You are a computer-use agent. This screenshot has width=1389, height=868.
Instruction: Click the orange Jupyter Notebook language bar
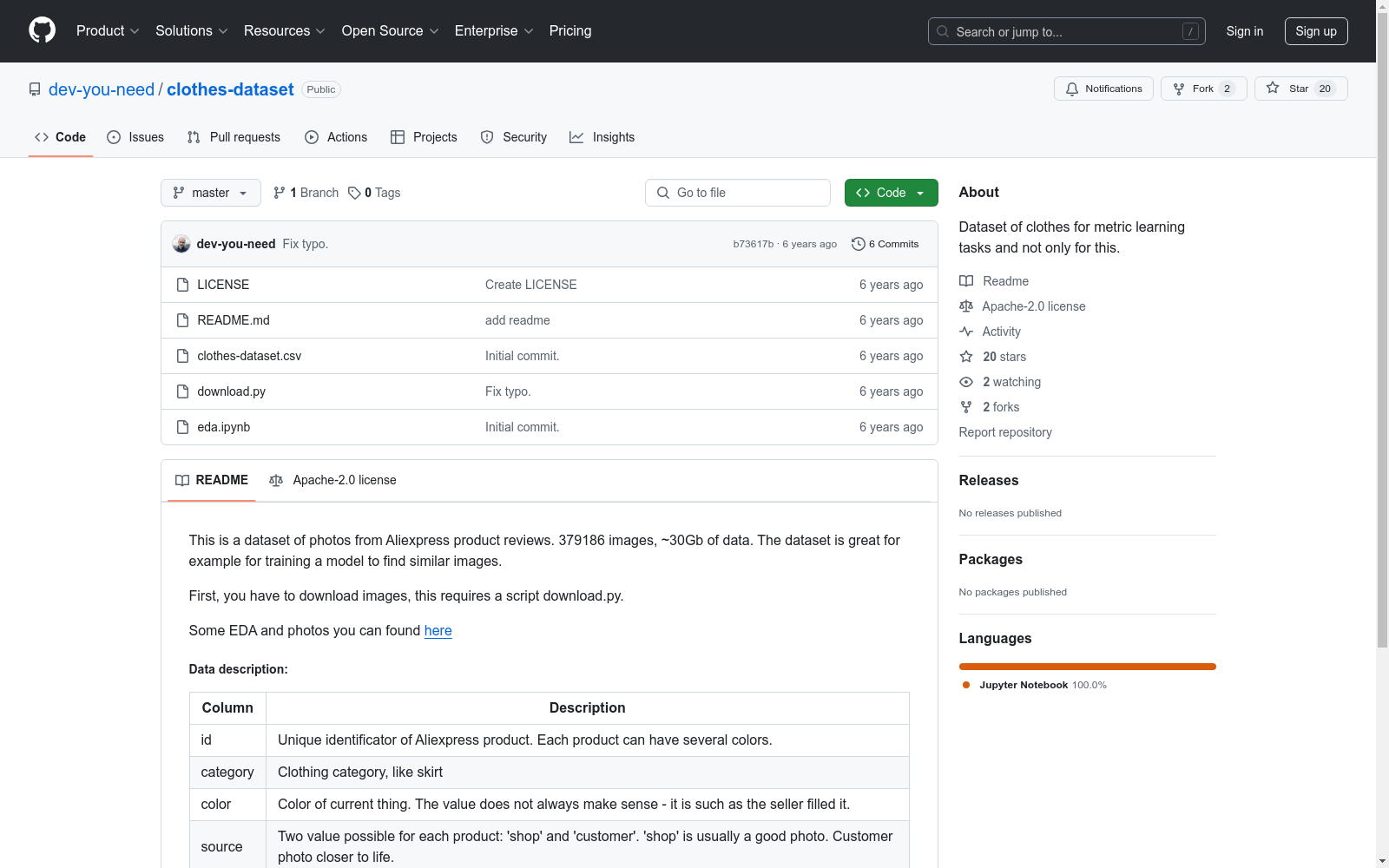coord(1088,667)
